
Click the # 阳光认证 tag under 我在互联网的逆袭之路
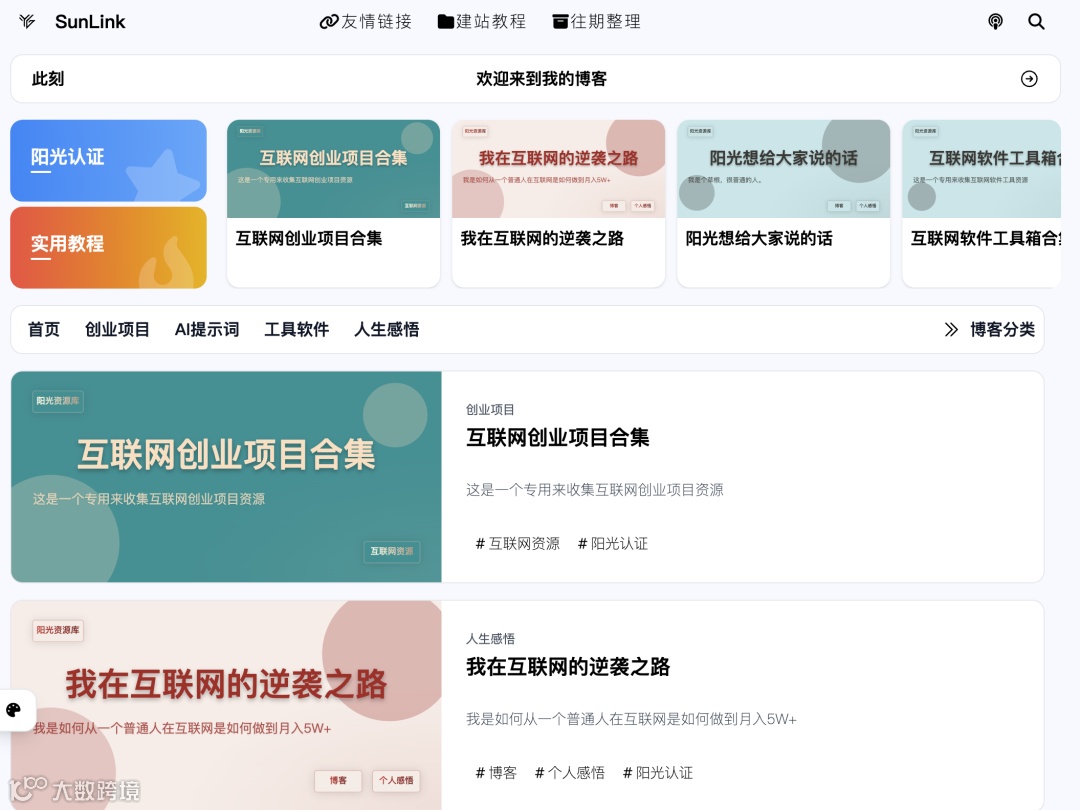pyautogui.click(x=658, y=773)
